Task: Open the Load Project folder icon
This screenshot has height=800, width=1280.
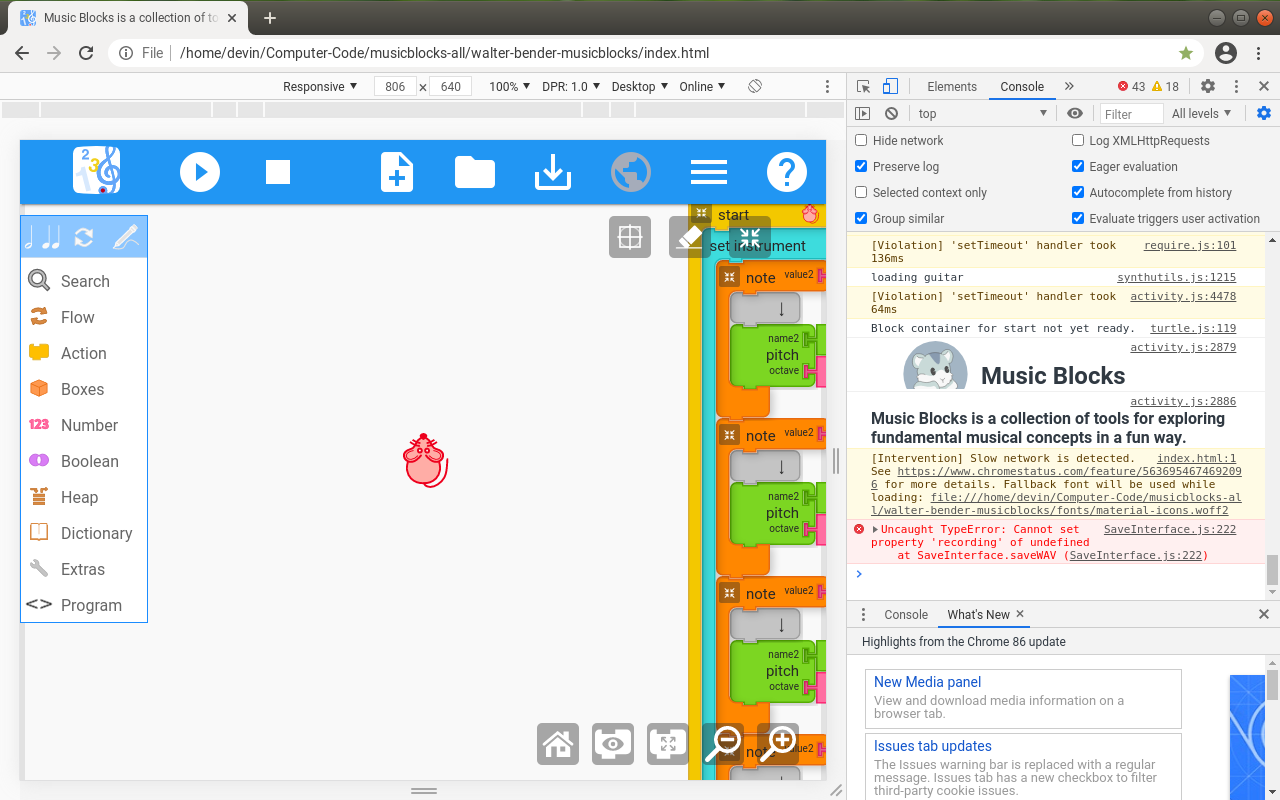Action: (x=474, y=172)
